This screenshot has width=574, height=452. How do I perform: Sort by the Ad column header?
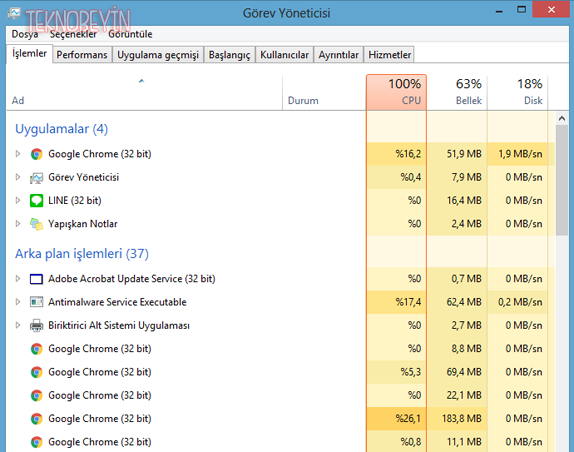click(x=145, y=93)
